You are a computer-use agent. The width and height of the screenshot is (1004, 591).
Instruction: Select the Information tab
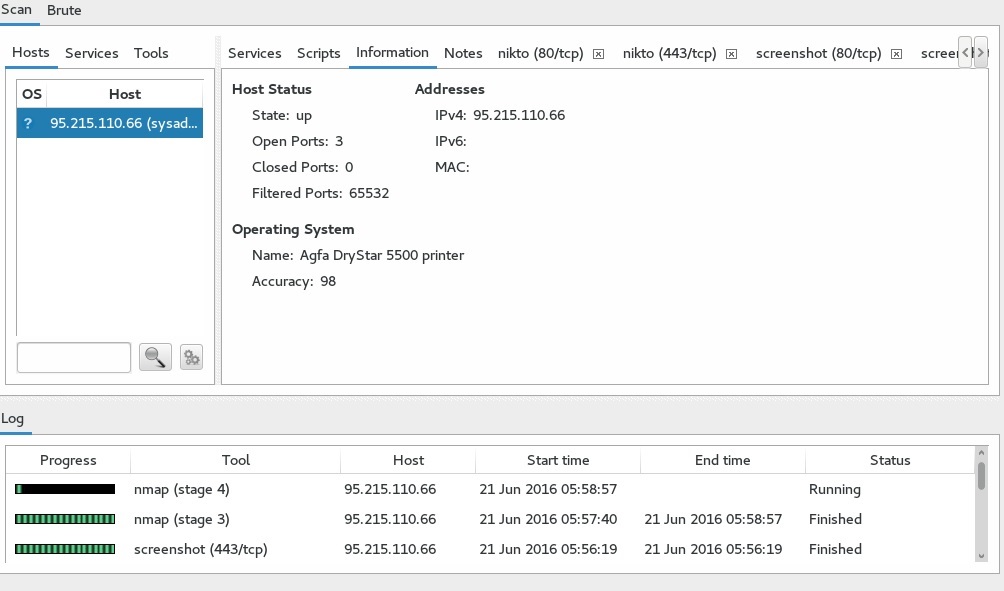pyautogui.click(x=393, y=53)
